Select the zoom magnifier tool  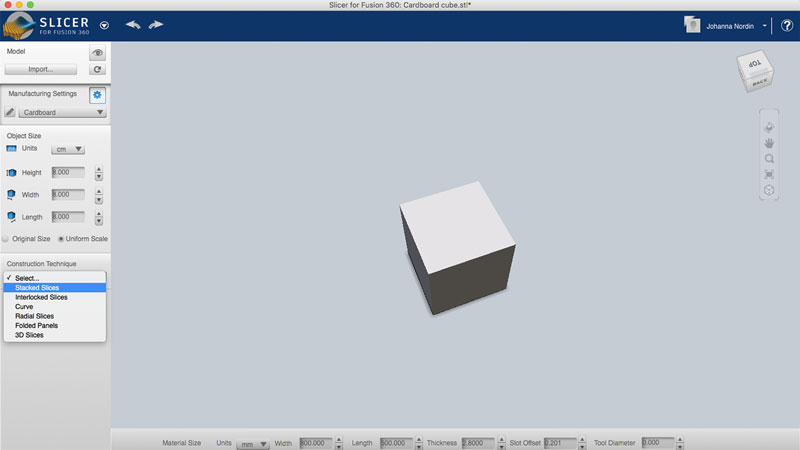[x=769, y=159]
